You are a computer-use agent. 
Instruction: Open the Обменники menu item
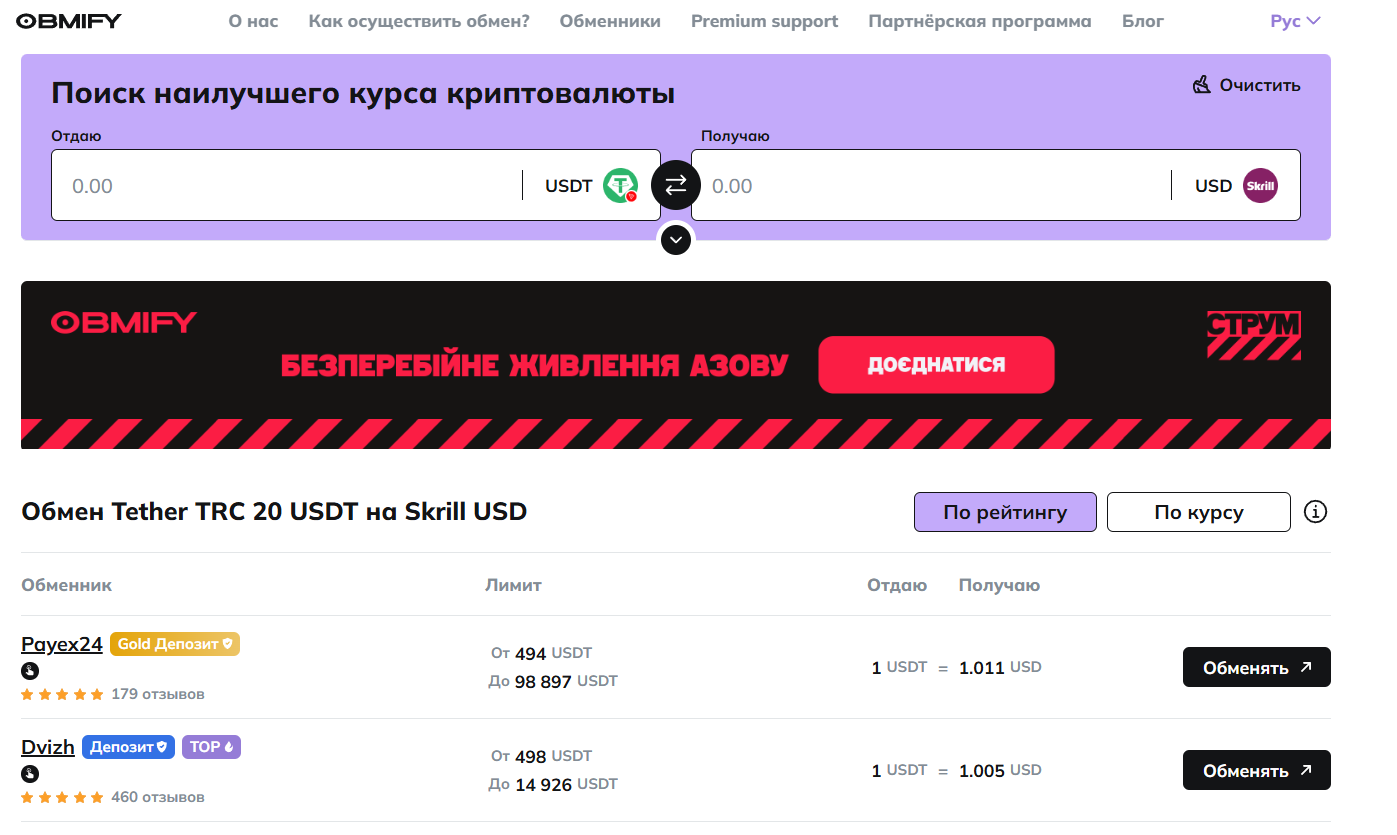click(610, 21)
